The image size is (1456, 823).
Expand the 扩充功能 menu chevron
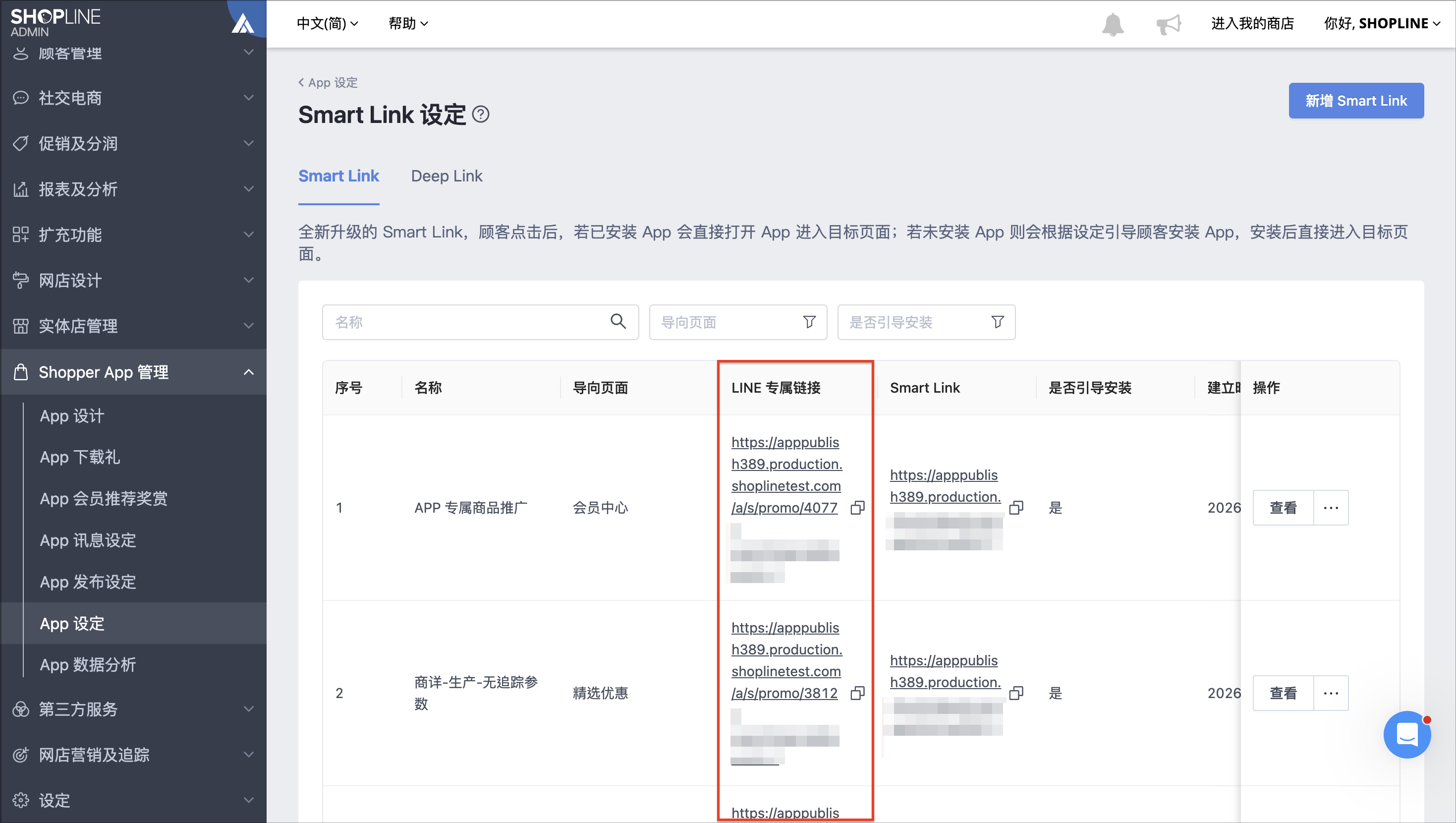tap(249, 234)
